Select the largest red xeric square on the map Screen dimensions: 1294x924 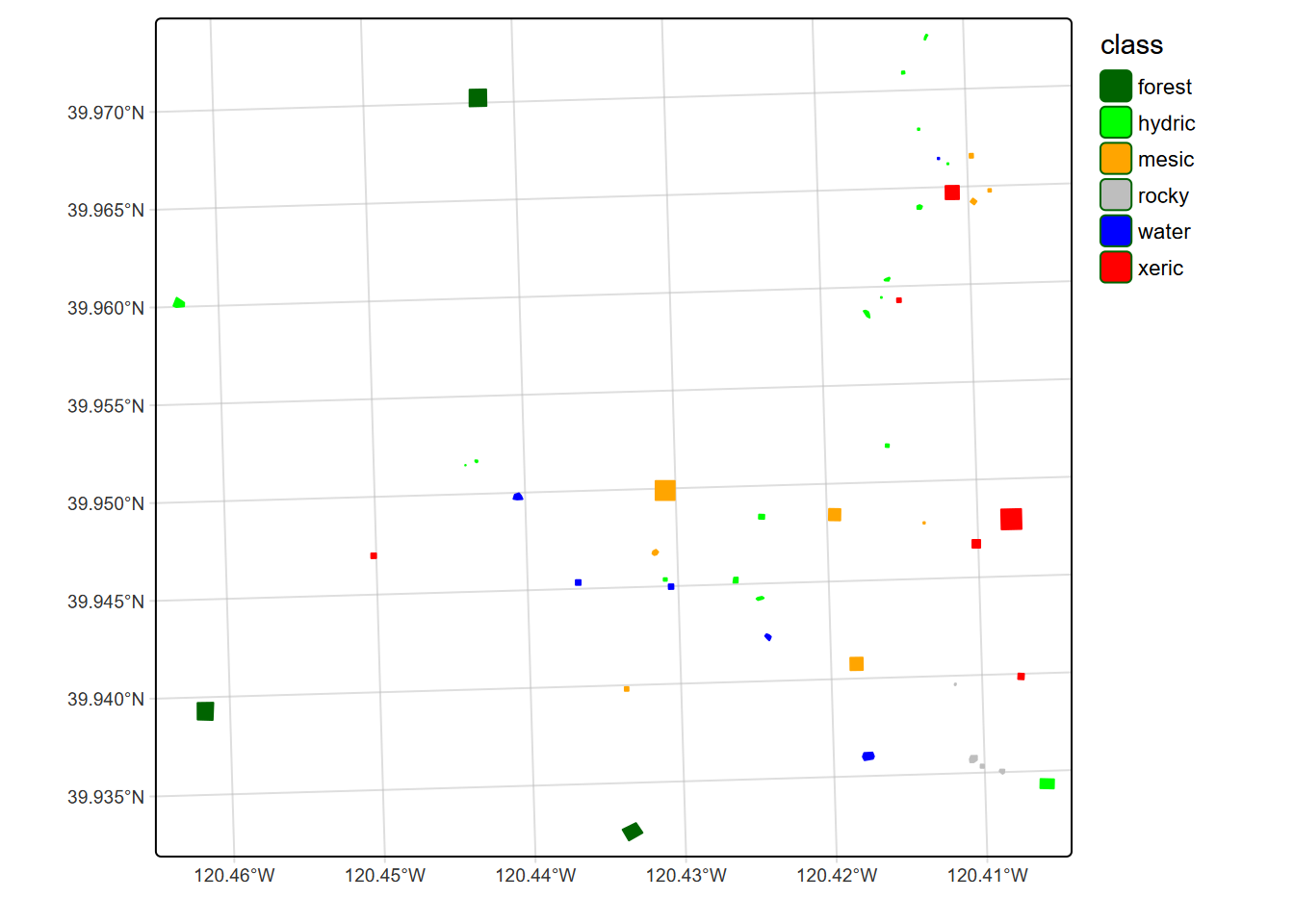[x=1011, y=520]
